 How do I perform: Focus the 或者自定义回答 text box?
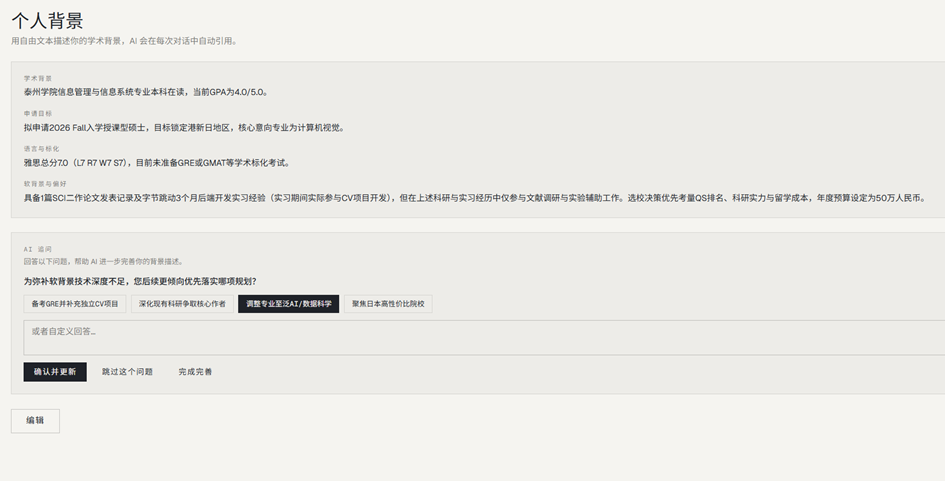(x=484, y=338)
